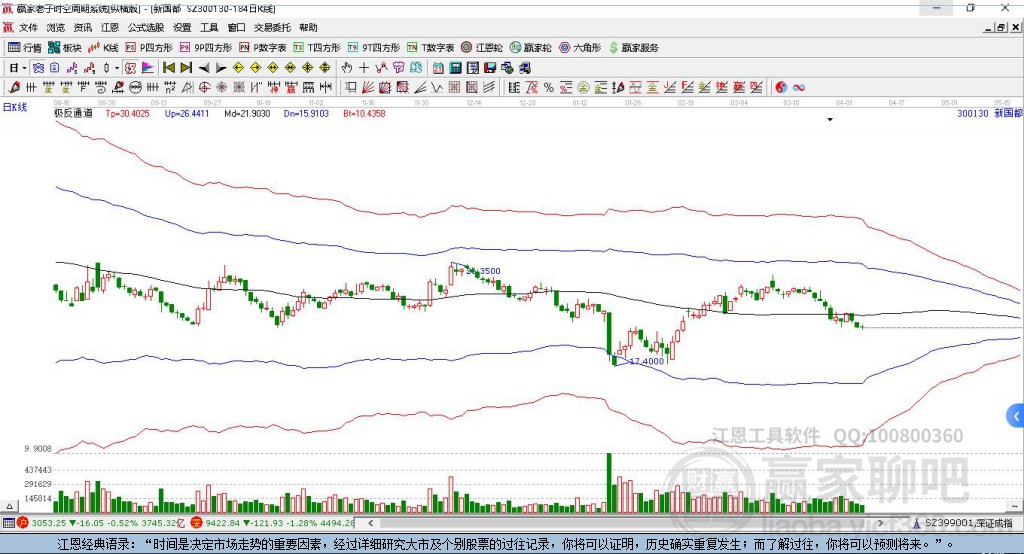The image size is (1024, 554).
Task: Open the 交易委托 menu
Action: click(272, 27)
